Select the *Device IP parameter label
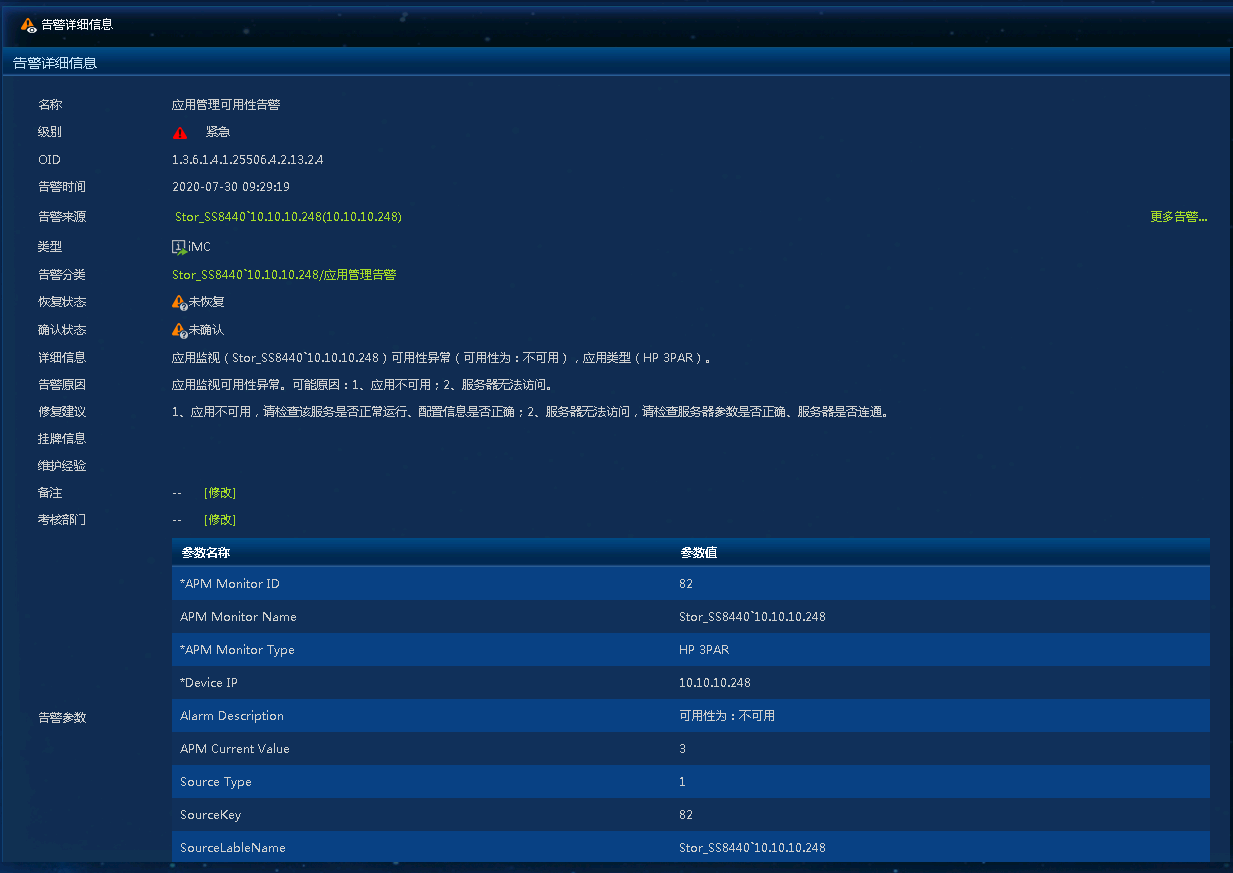 (209, 683)
